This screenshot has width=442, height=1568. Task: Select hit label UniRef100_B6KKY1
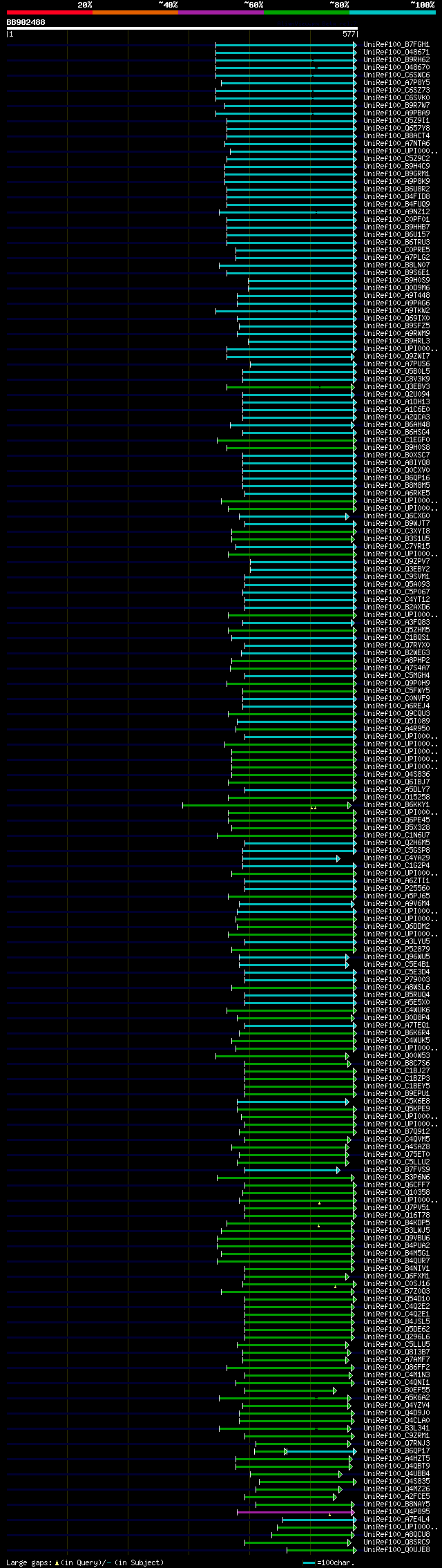[x=396, y=804]
